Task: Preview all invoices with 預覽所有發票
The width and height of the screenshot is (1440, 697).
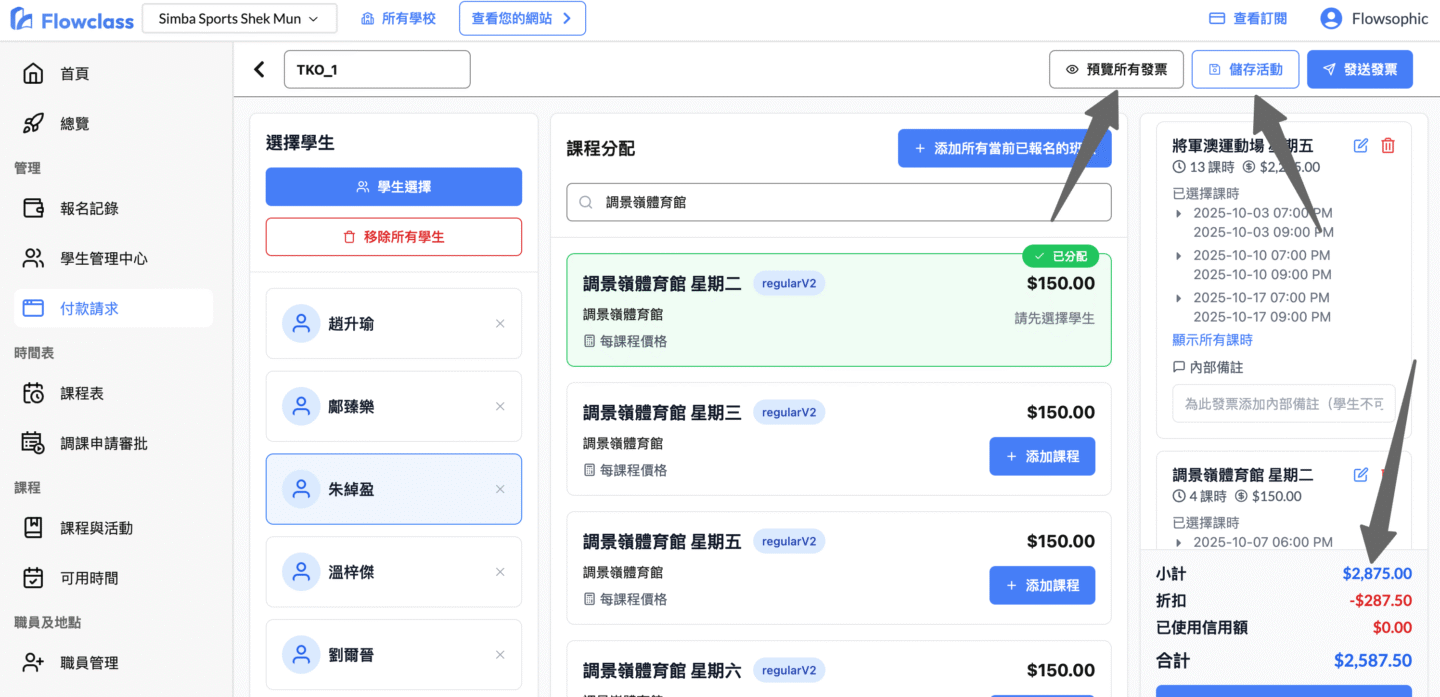Action: (1116, 70)
